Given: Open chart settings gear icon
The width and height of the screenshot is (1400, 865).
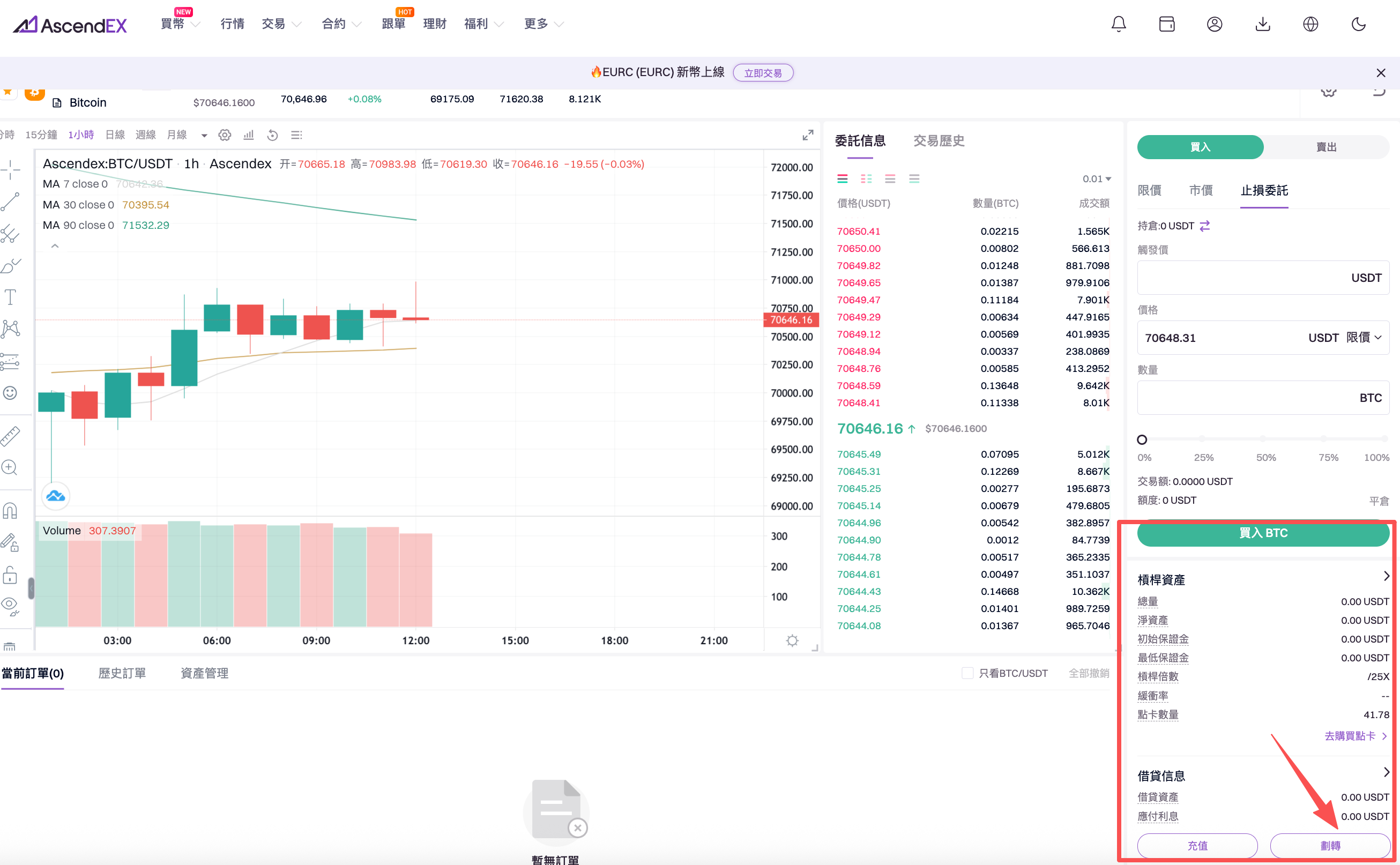Looking at the screenshot, I should pos(224,135).
